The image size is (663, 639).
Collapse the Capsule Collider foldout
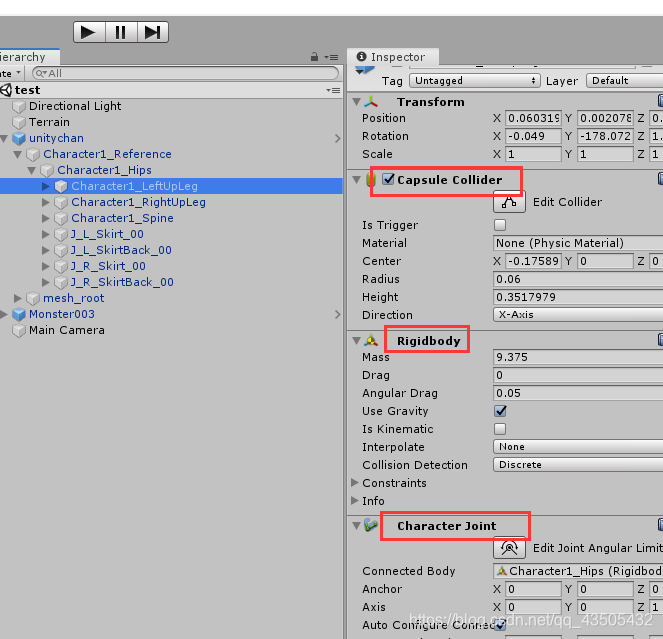(x=356, y=180)
